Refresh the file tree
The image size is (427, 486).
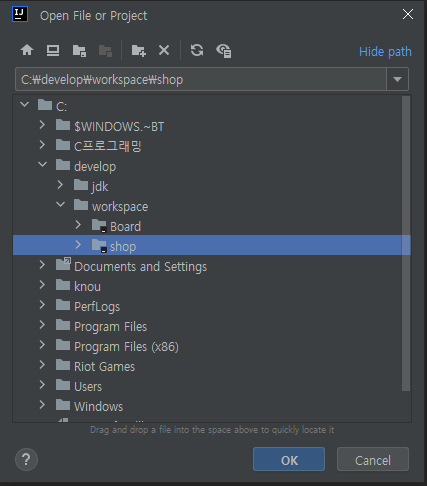coord(197,50)
